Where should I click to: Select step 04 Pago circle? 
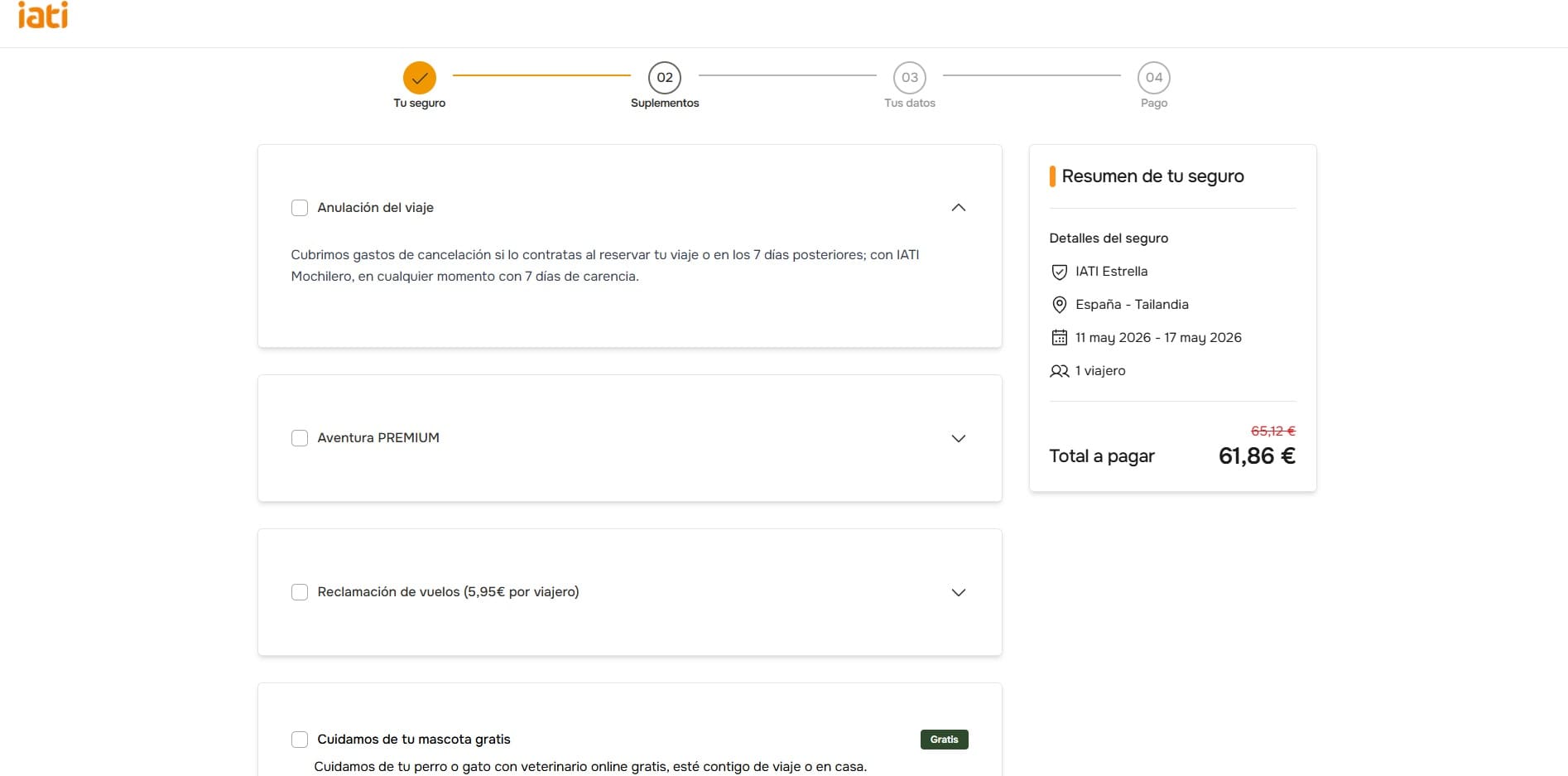click(1154, 78)
